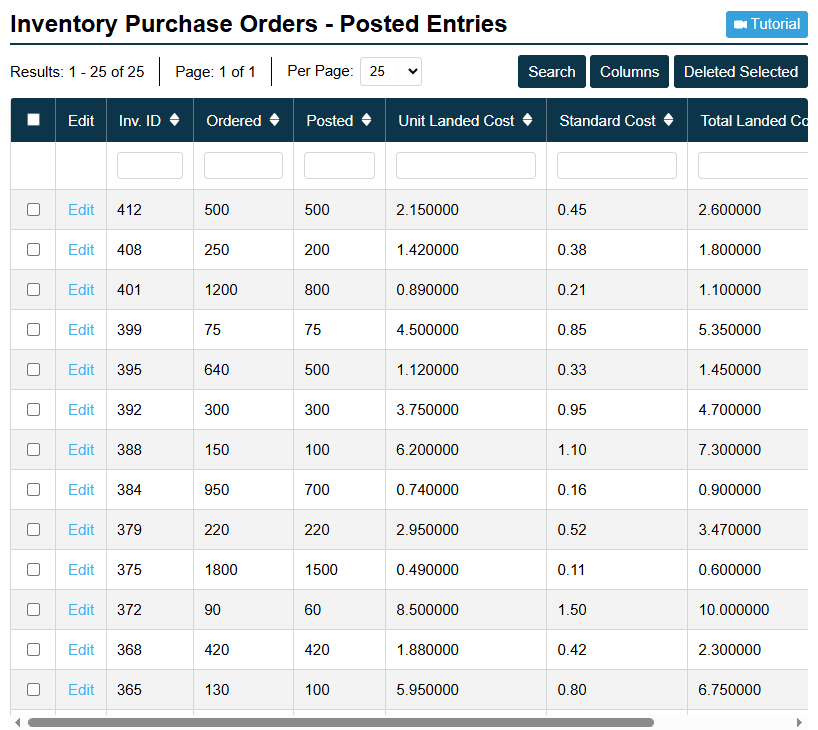Edit the entry for Inv. ID 365
This screenshot has width=818, height=730.
click(x=81, y=690)
